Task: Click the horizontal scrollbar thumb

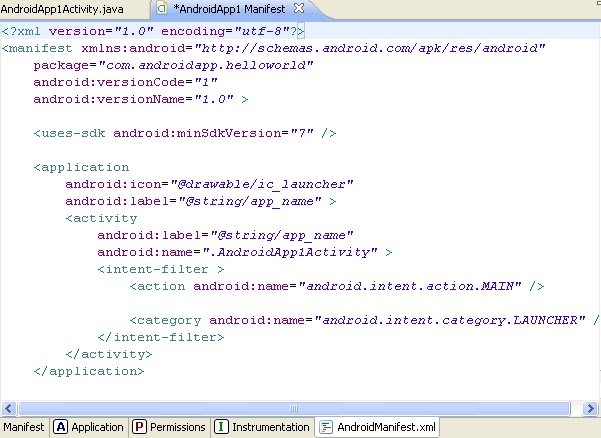Action: 294,408
